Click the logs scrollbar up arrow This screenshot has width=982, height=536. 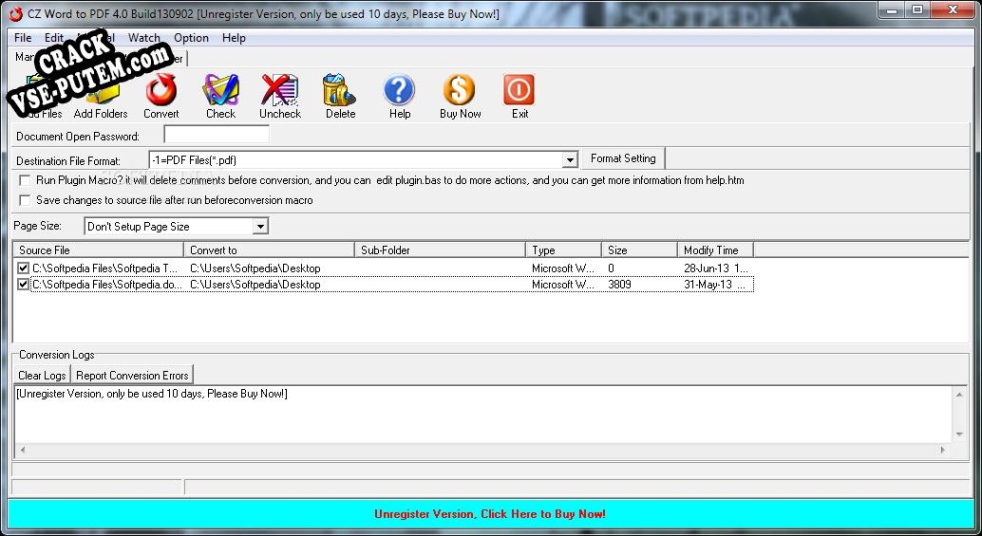(x=959, y=394)
